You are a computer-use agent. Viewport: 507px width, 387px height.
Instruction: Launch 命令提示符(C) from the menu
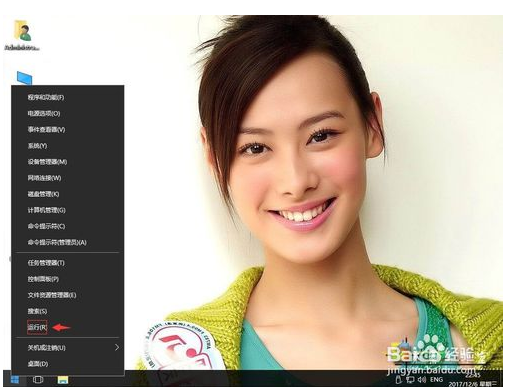[x=68, y=226]
